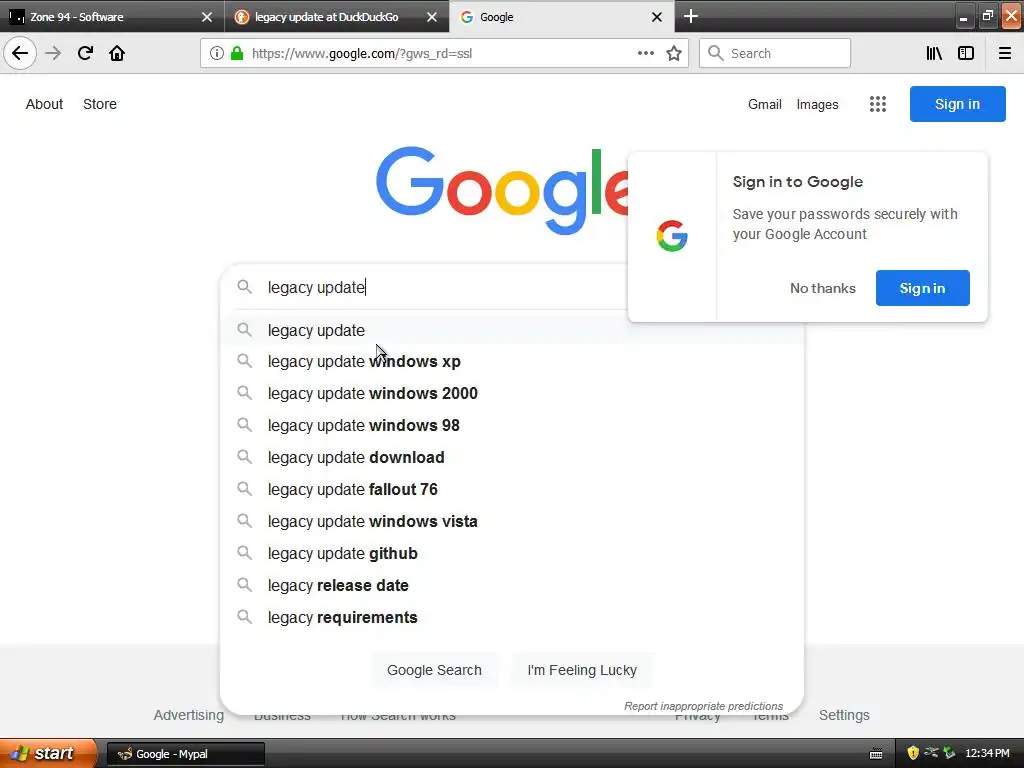Close the DuckDuckGo legacy update tab
This screenshot has width=1024, height=768.
click(432, 17)
